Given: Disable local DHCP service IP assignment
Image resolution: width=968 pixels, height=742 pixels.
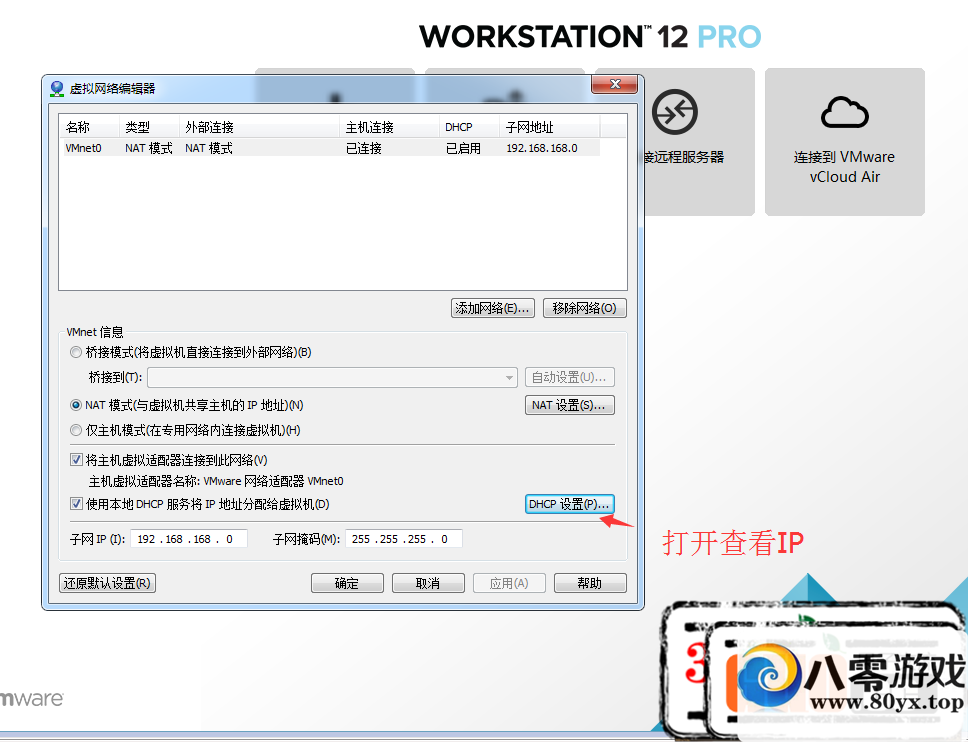Looking at the screenshot, I should 77,503.
